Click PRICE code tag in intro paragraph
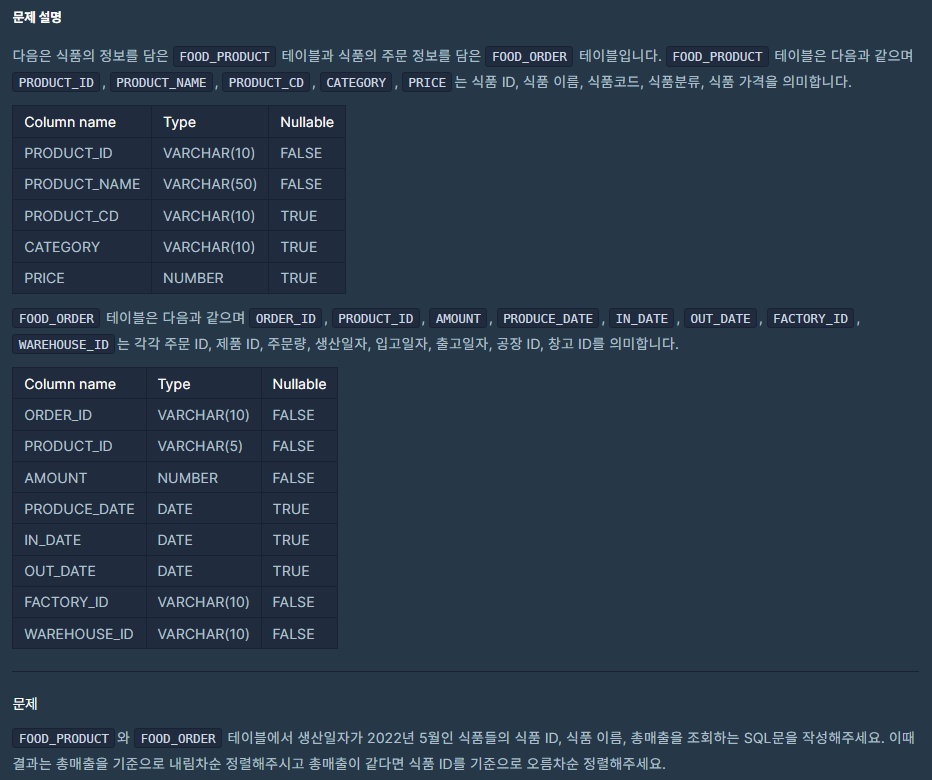Image resolution: width=932 pixels, height=780 pixels. click(427, 83)
